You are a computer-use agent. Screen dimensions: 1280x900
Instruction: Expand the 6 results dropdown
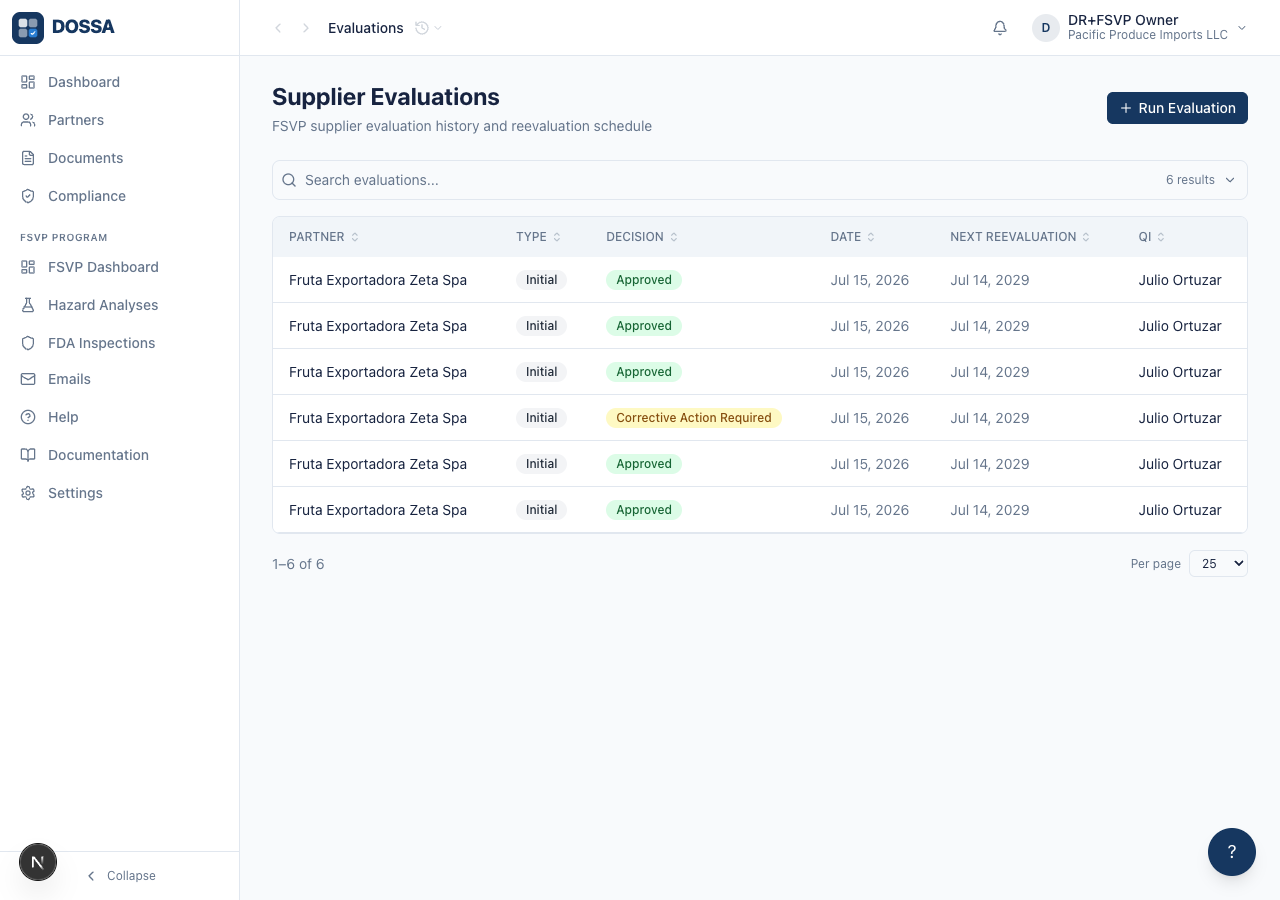tap(1201, 180)
